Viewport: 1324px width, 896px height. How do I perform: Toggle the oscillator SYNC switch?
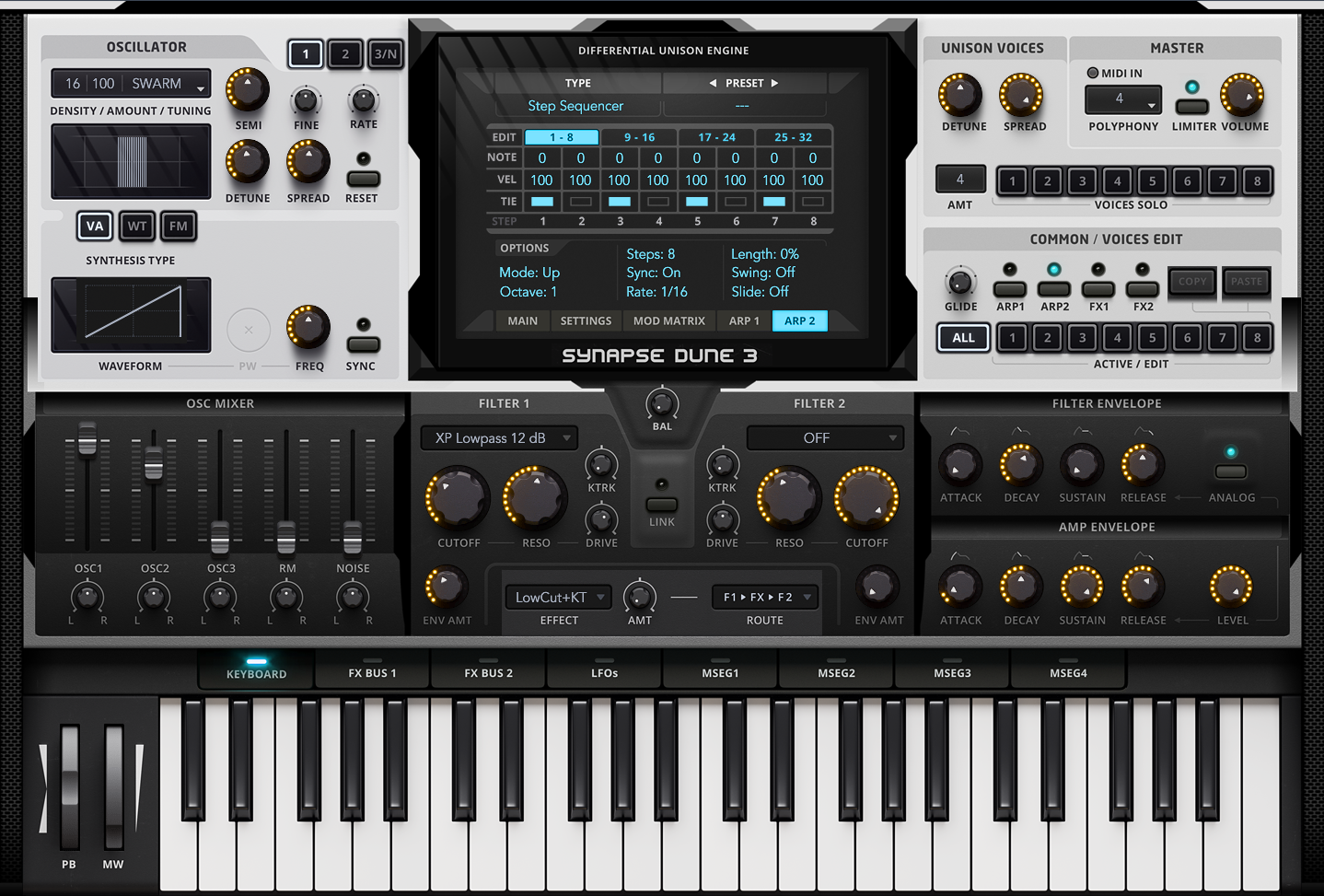pyautogui.click(x=363, y=344)
